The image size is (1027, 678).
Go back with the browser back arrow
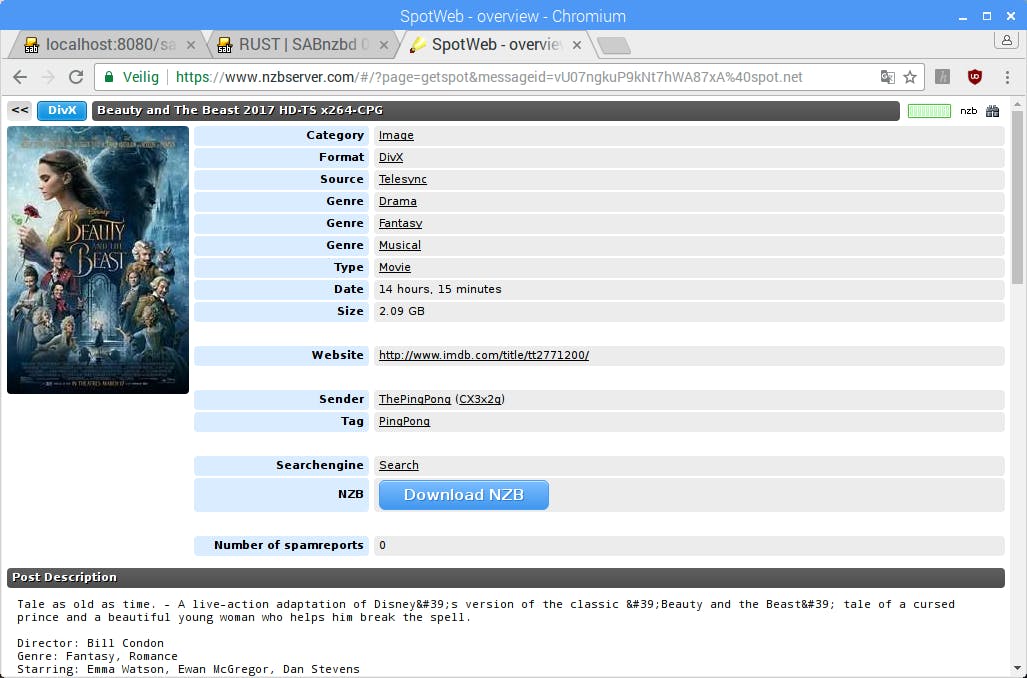click(20, 77)
